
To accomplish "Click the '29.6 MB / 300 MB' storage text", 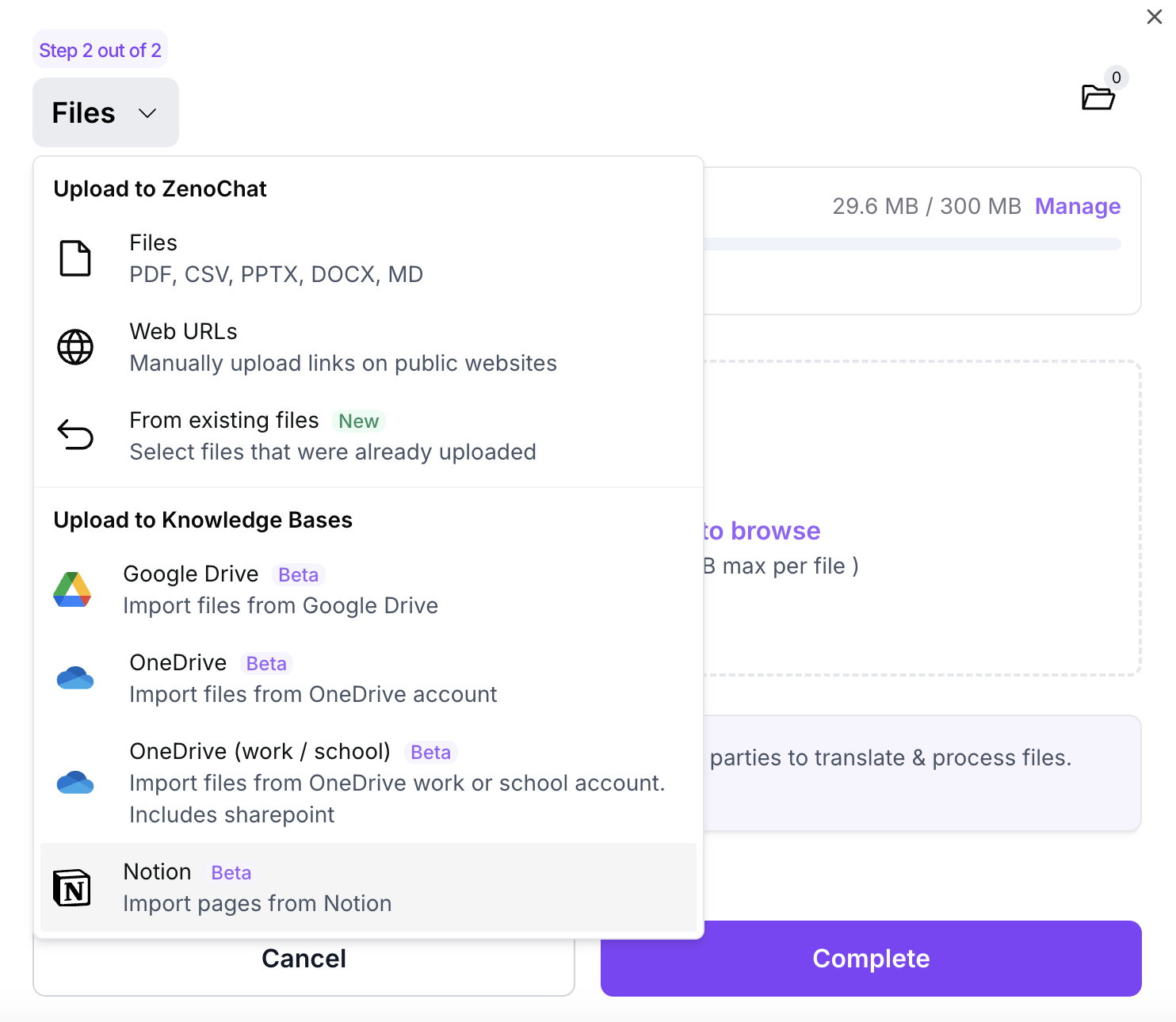I will [x=927, y=206].
